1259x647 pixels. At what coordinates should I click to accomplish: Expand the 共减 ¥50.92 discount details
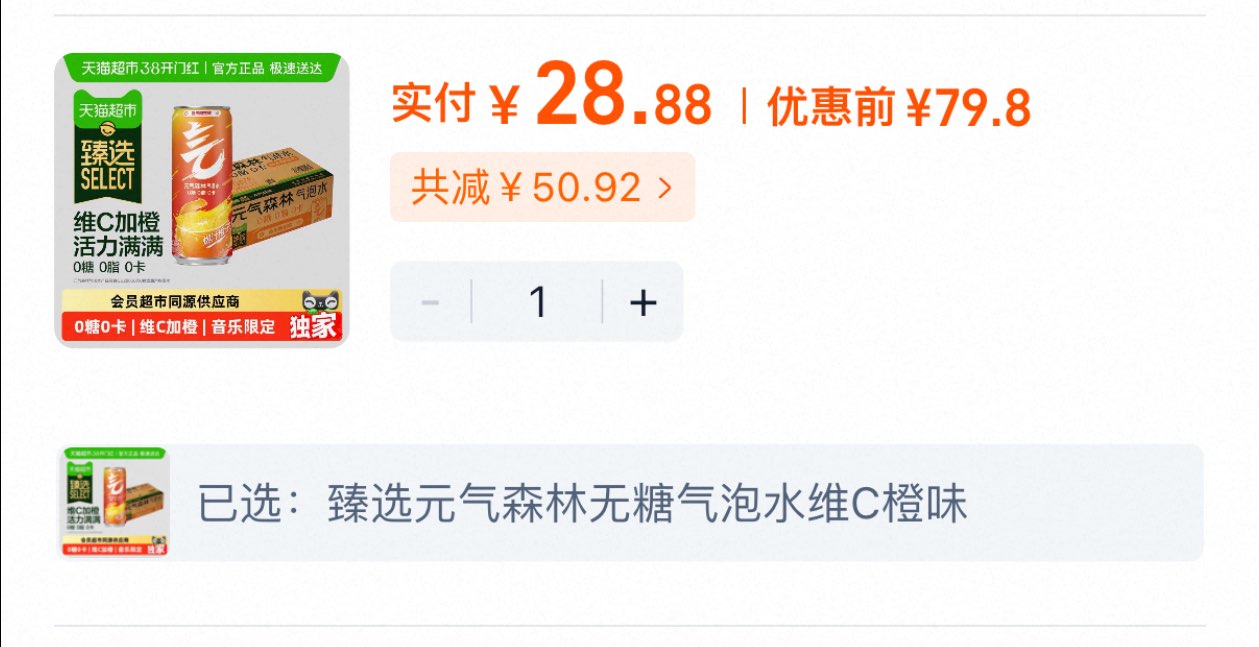(542, 187)
